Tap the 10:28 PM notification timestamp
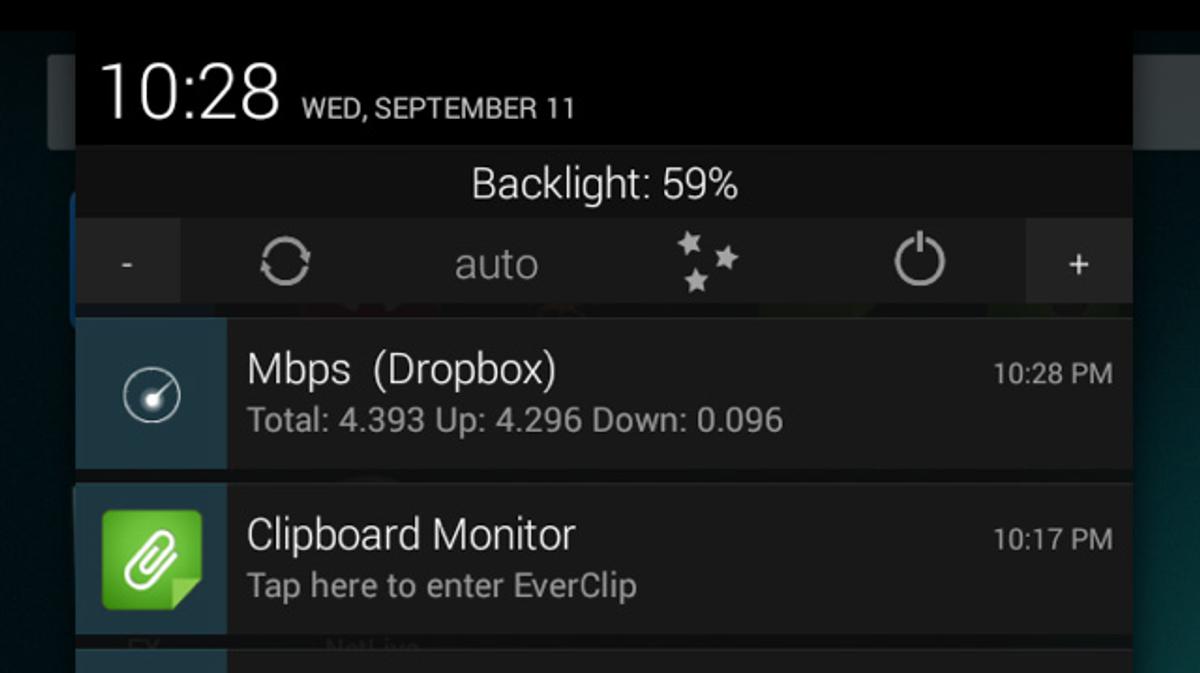 (1052, 374)
